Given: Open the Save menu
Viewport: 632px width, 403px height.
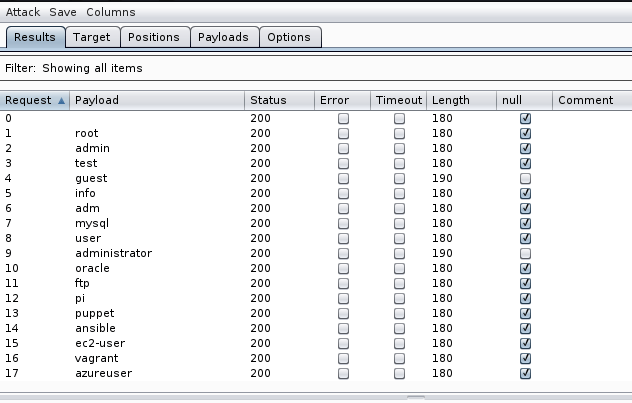Looking at the screenshot, I should click(x=63, y=12).
